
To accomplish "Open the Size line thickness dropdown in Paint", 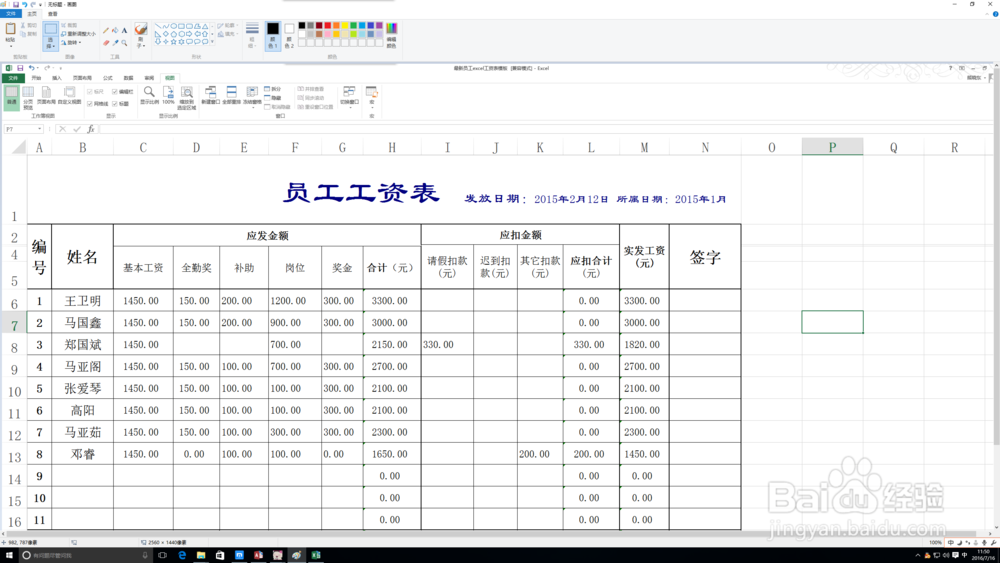I will click(x=252, y=35).
